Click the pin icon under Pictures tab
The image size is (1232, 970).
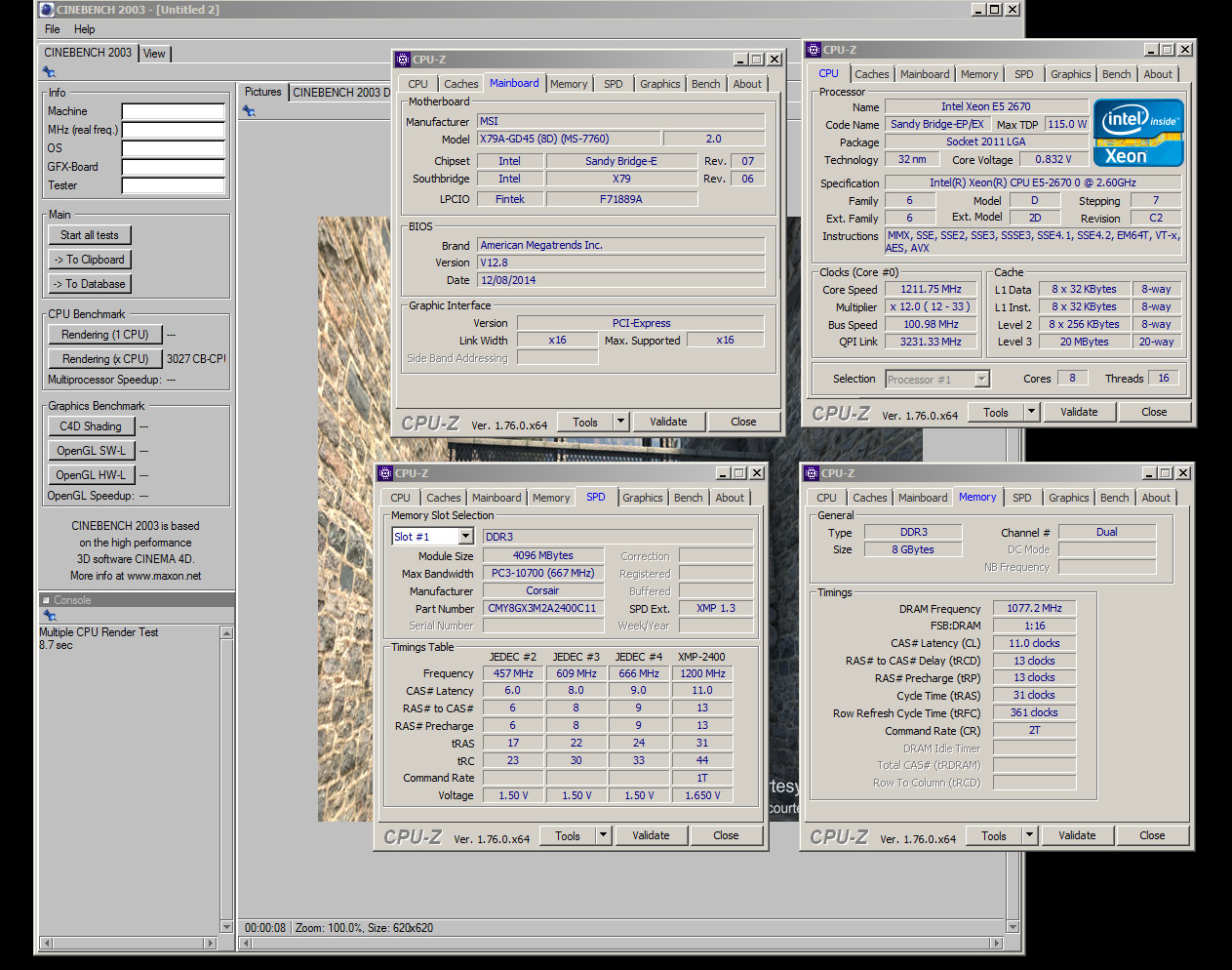pos(249,111)
